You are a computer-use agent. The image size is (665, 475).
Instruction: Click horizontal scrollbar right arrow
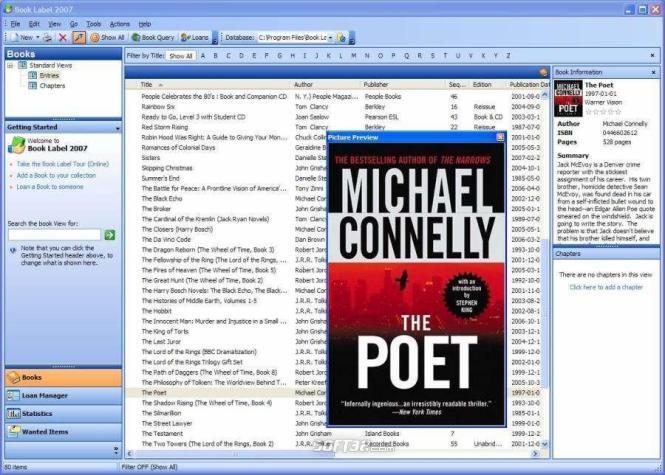pyautogui.click(x=535, y=454)
